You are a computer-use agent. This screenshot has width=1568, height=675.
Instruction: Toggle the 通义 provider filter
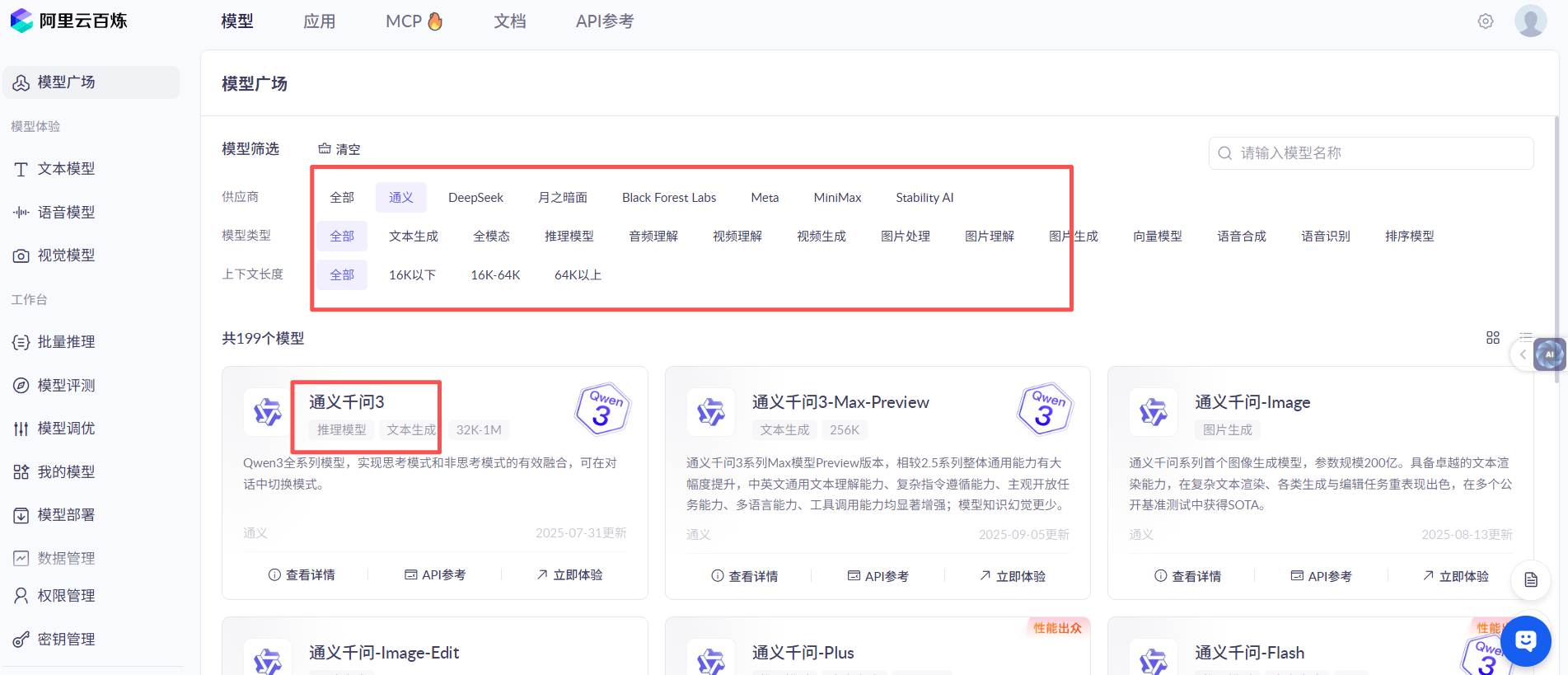pos(401,198)
